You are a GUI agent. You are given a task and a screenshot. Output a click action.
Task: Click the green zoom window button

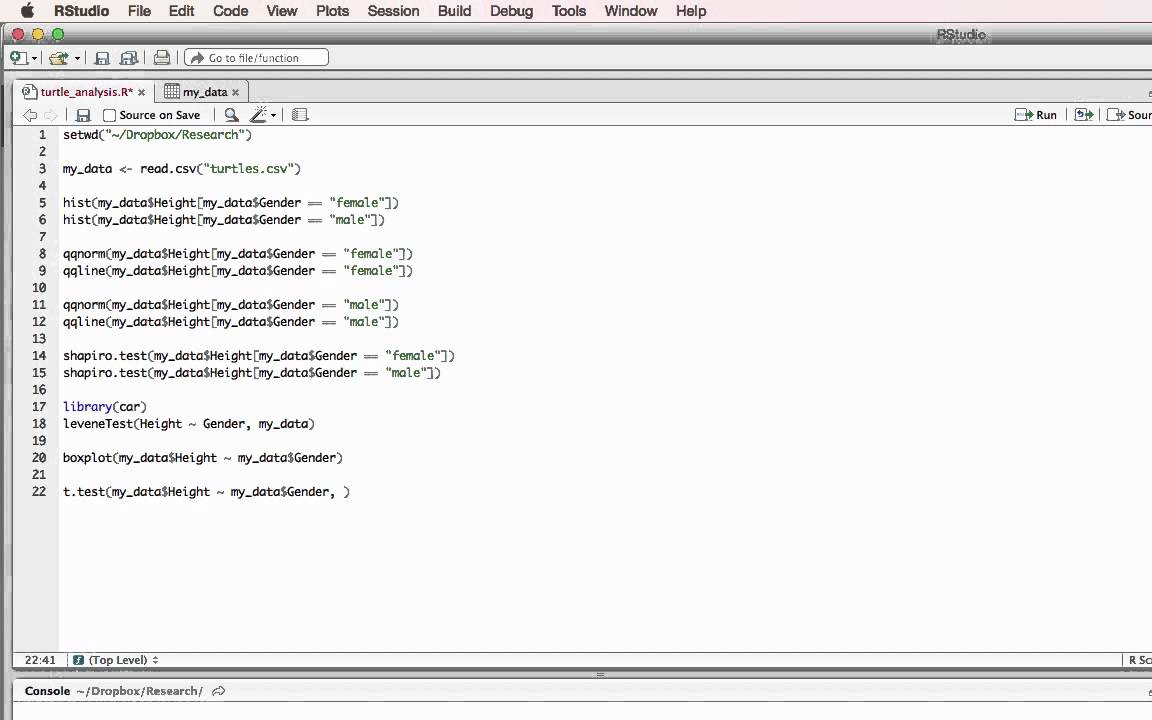coord(58,34)
